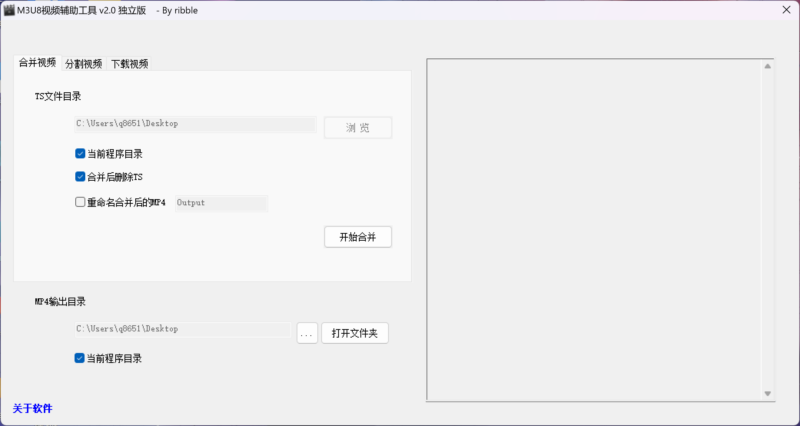Click the log scrollbar up arrow
Viewport: 800px width, 426px height.
pos(767,67)
